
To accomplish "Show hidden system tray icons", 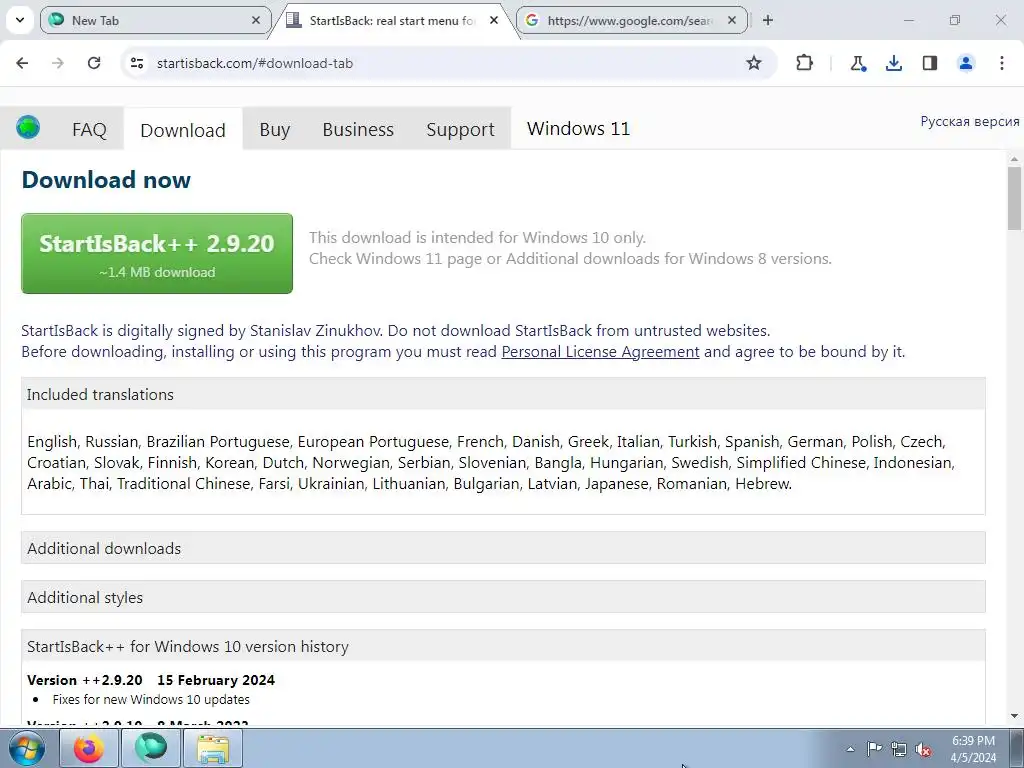I will (850, 749).
